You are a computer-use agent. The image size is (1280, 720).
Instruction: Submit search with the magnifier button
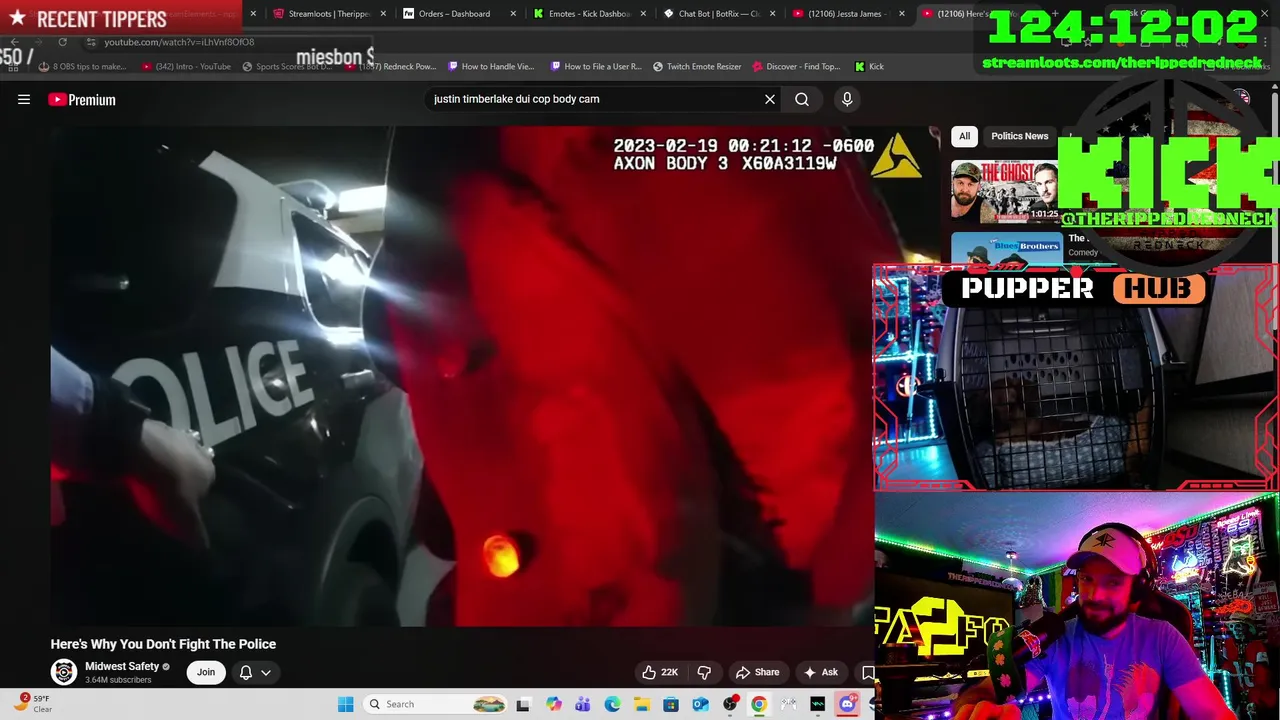tap(802, 99)
